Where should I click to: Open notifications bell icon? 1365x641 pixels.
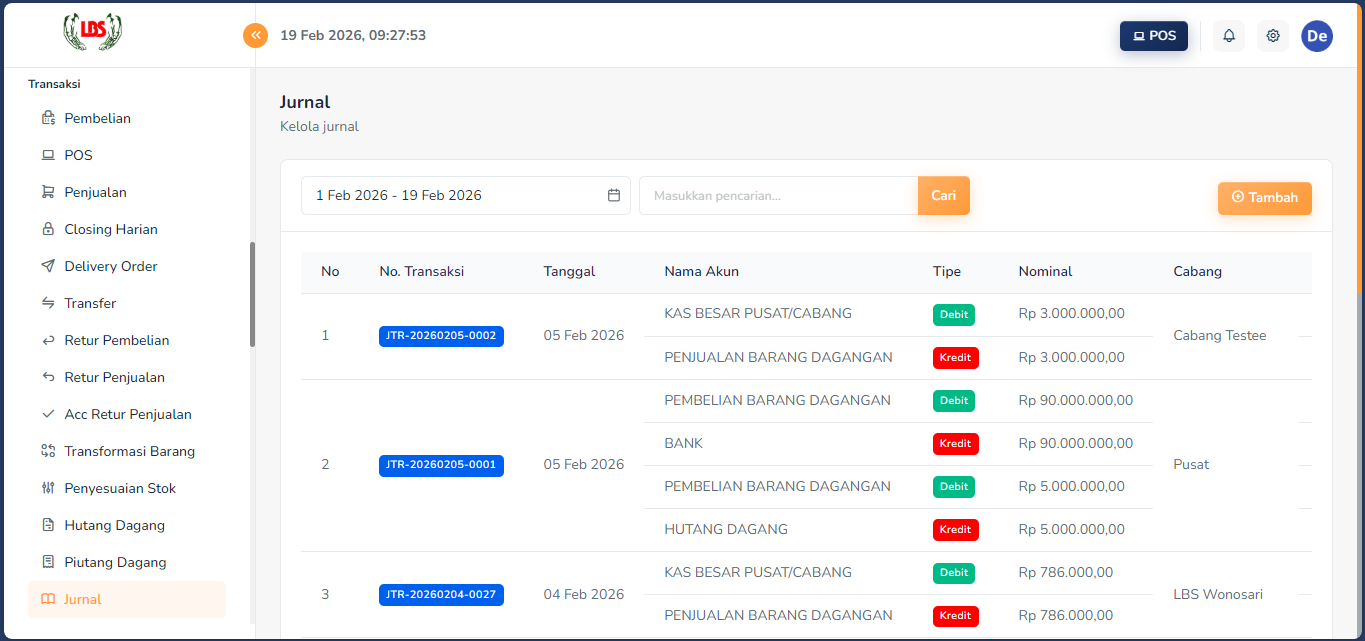[1229, 36]
